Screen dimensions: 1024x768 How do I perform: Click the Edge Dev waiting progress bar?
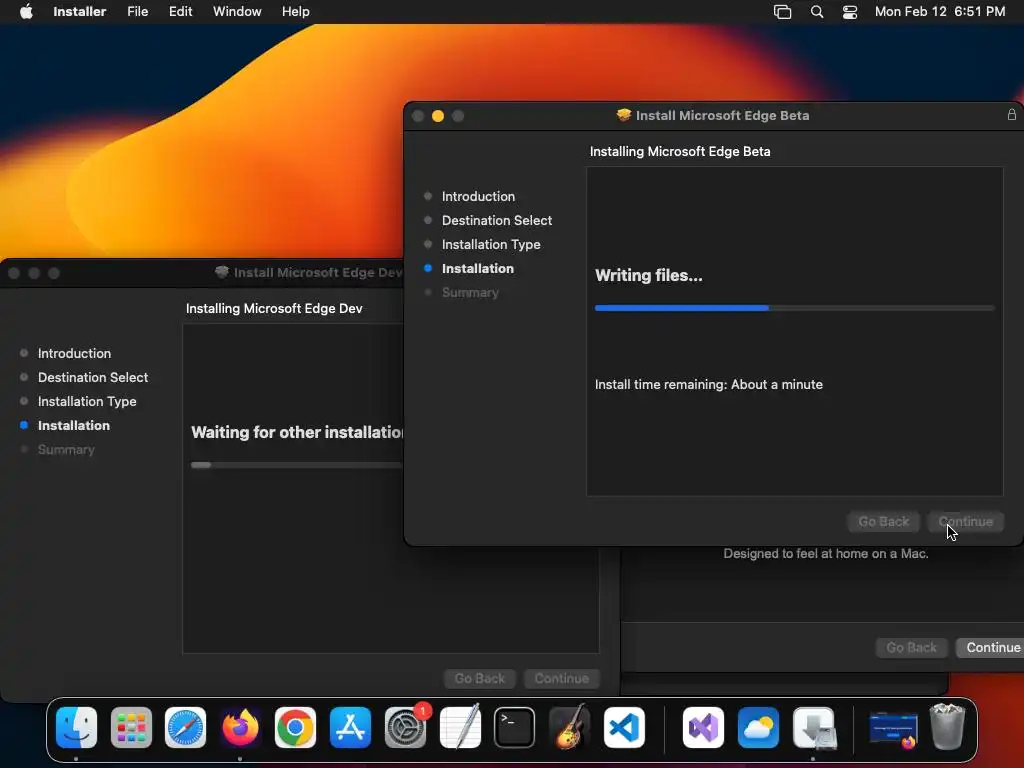pos(297,465)
